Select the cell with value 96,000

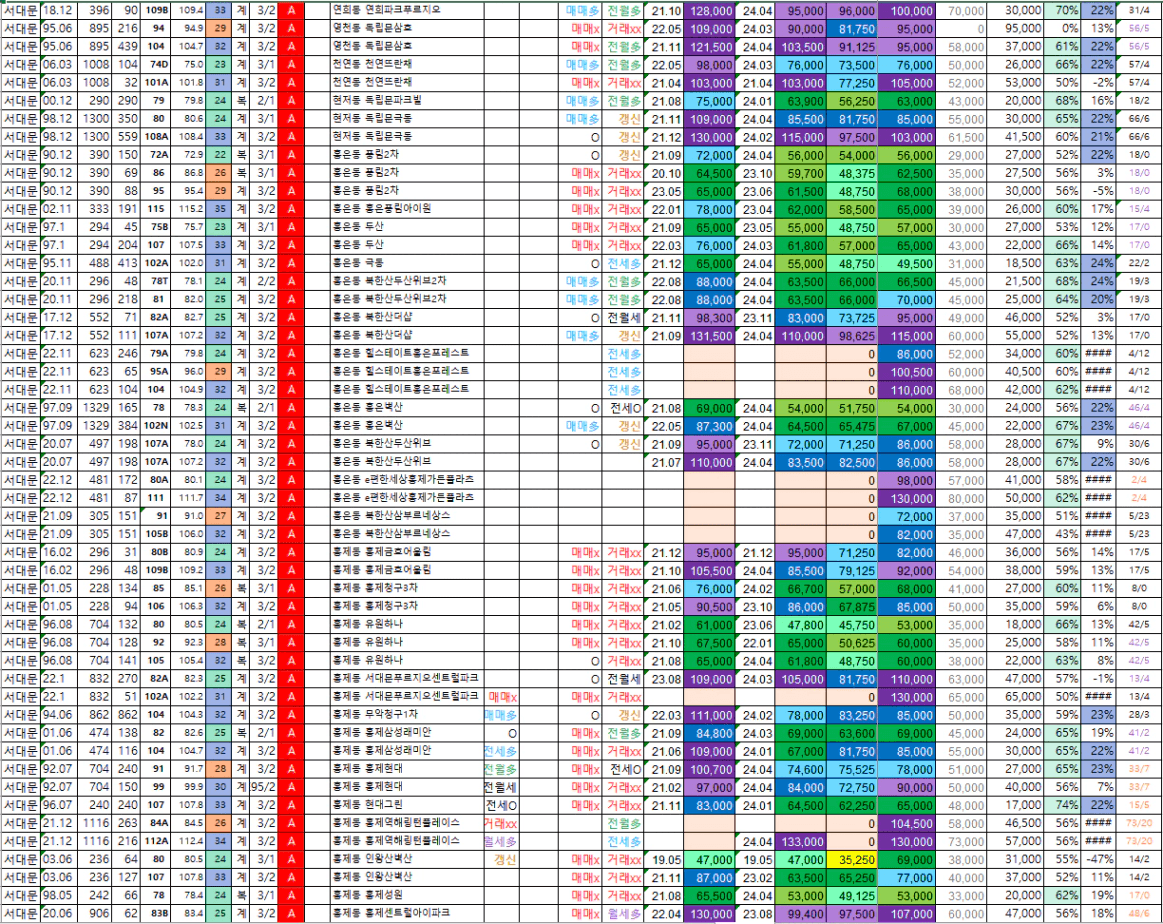click(851, 10)
